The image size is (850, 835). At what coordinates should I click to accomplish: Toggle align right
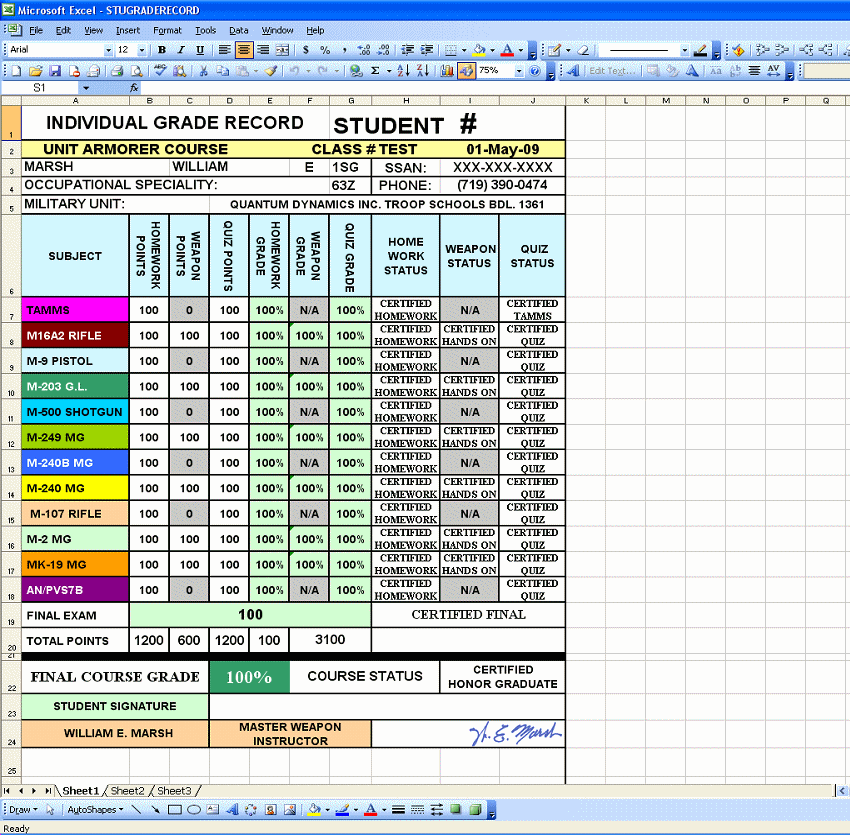(x=263, y=50)
